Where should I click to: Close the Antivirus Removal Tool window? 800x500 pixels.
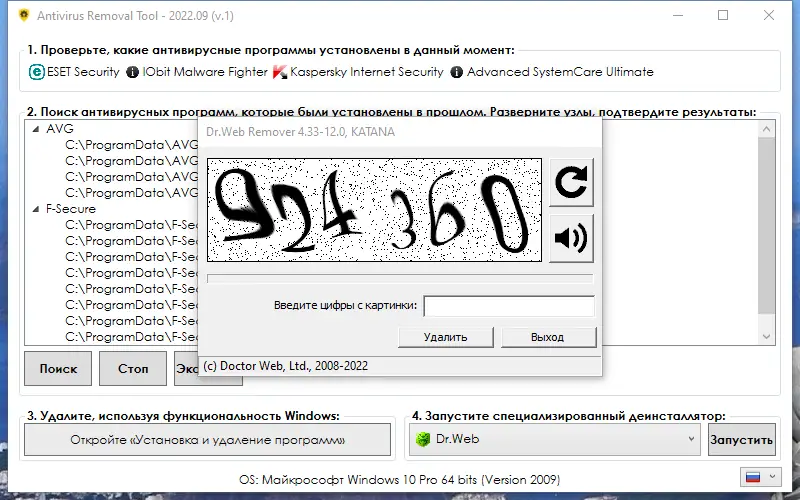coord(769,15)
